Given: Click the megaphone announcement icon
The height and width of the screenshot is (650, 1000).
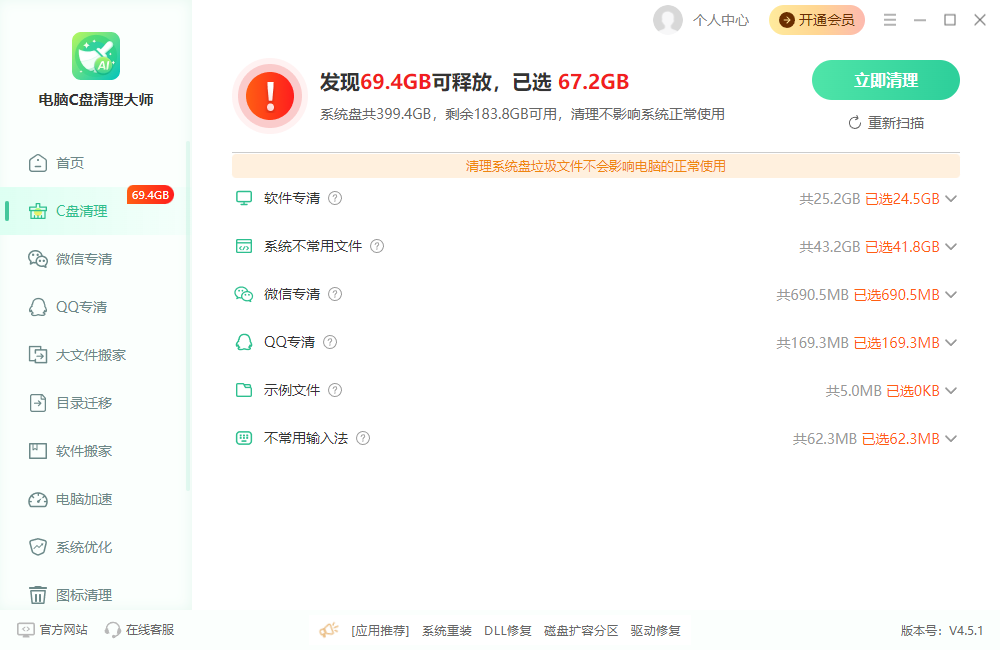Looking at the screenshot, I should pos(329,630).
